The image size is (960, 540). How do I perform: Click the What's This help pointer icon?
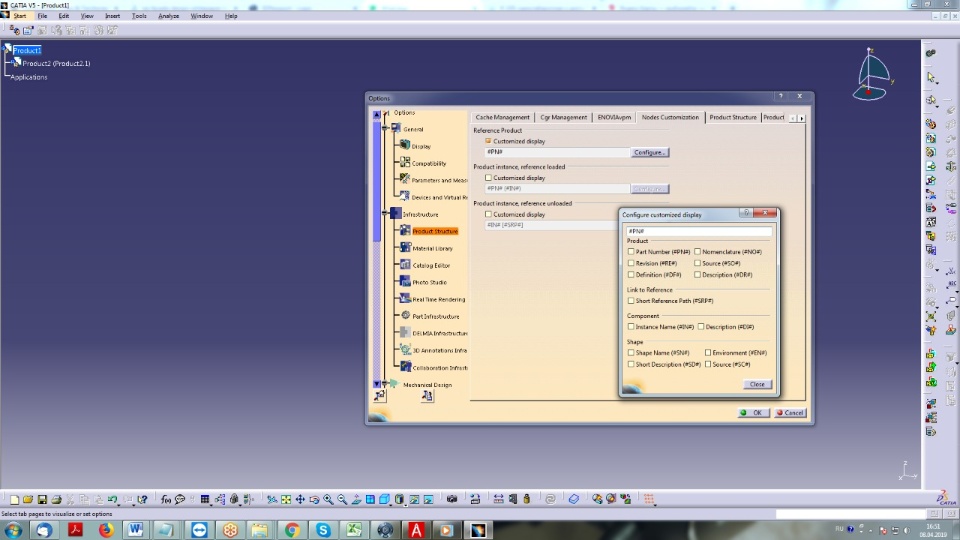142,500
